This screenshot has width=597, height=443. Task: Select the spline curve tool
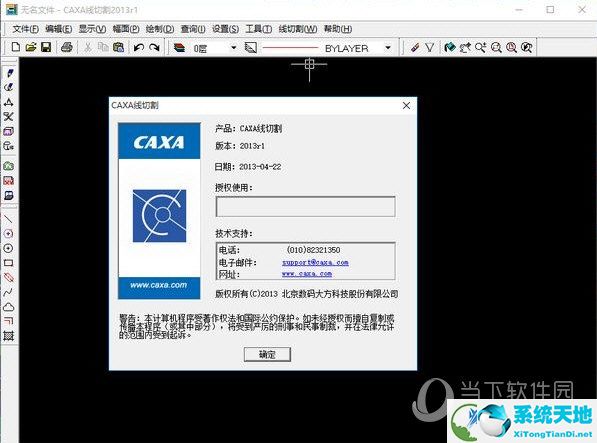click(9, 292)
